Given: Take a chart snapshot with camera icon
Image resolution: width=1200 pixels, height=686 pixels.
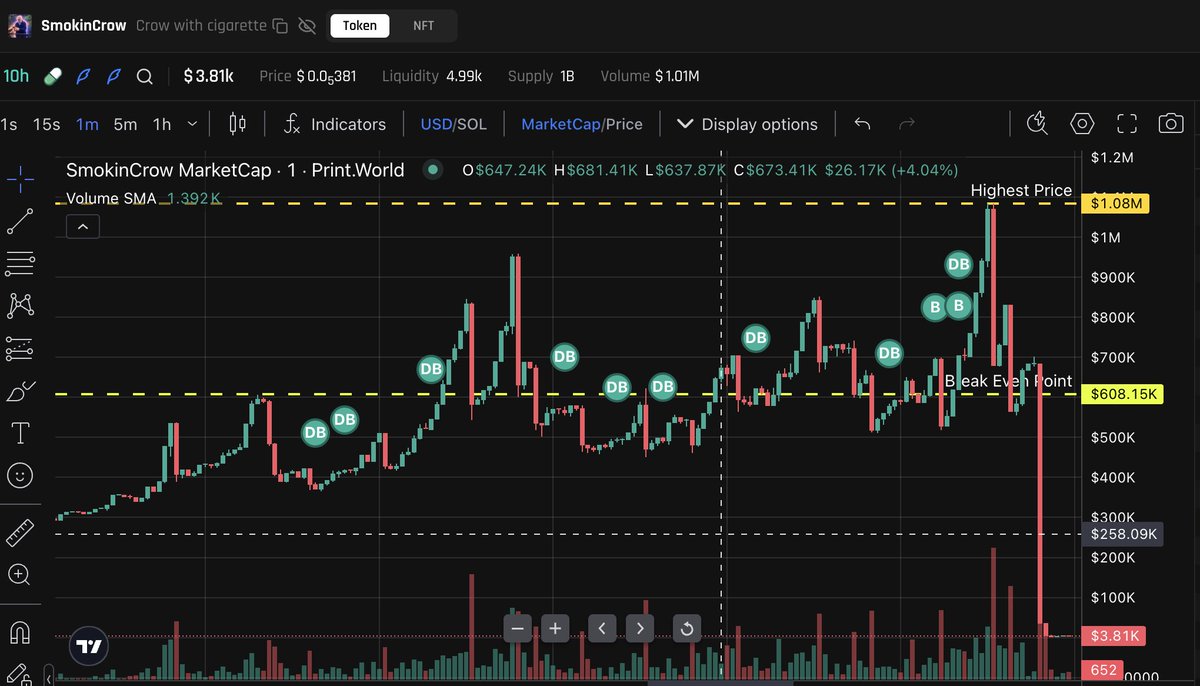Looking at the screenshot, I should (x=1171, y=124).
